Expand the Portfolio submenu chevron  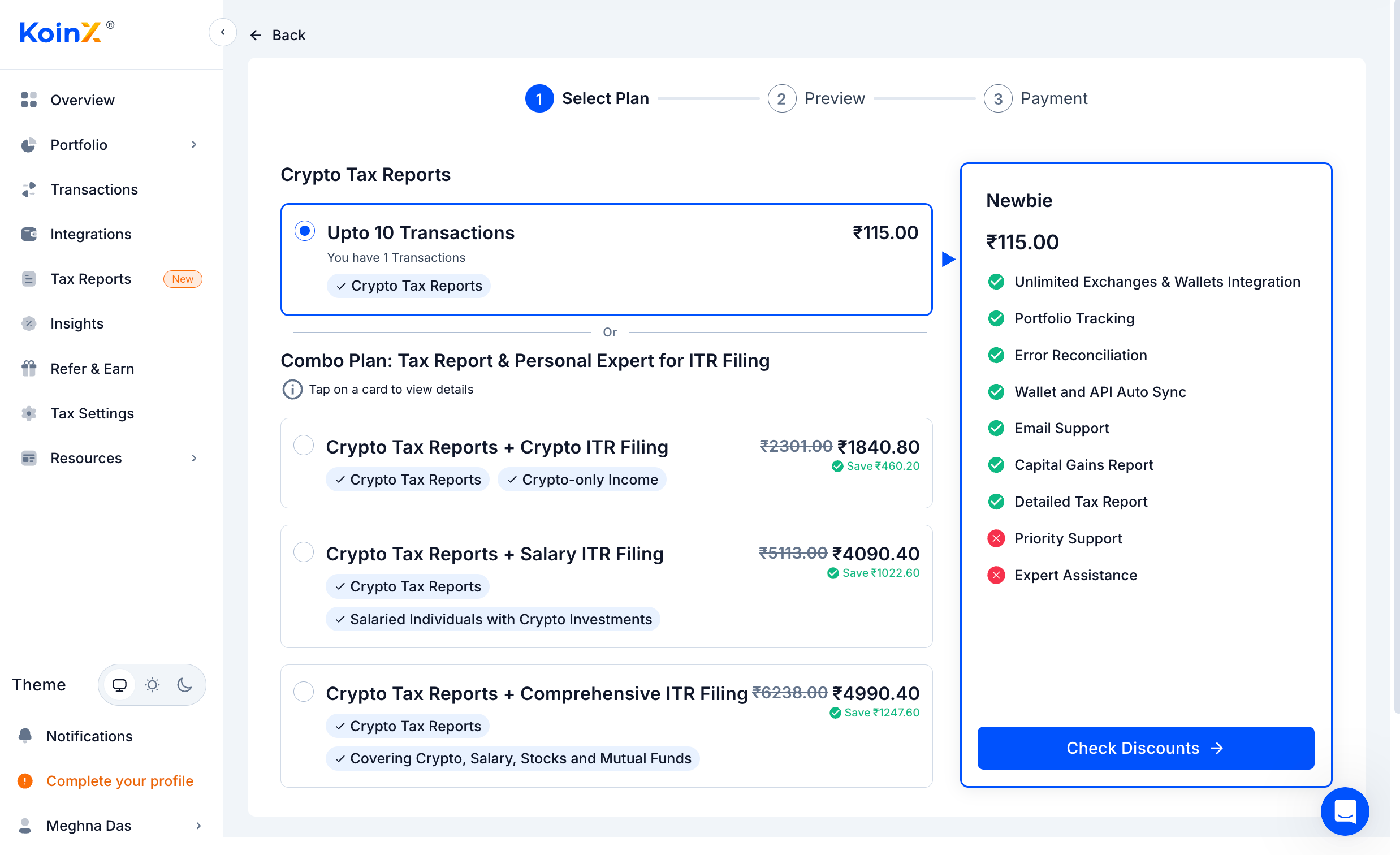(194, 144)
